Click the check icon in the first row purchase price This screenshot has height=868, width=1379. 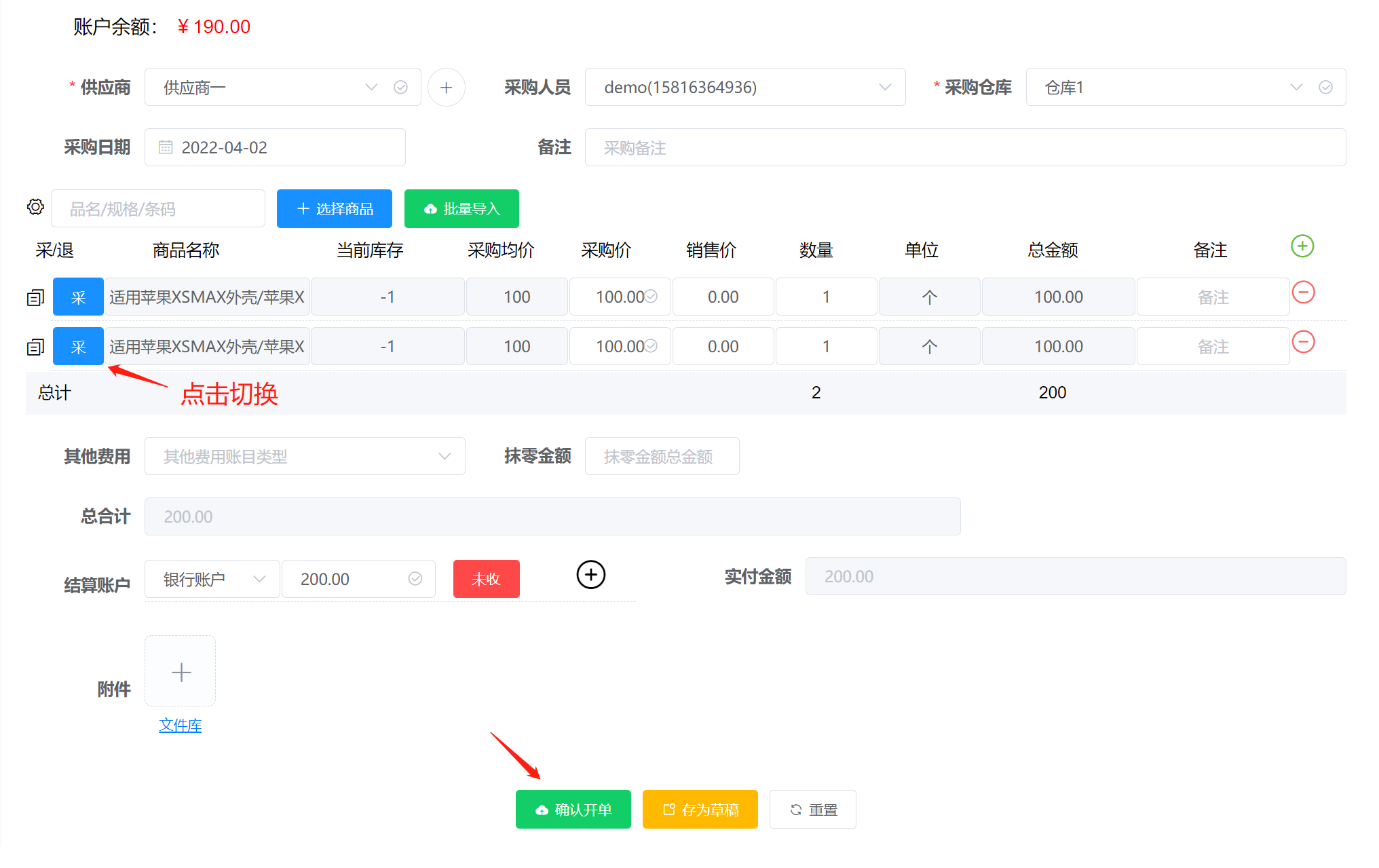click(x=651, y=297)
